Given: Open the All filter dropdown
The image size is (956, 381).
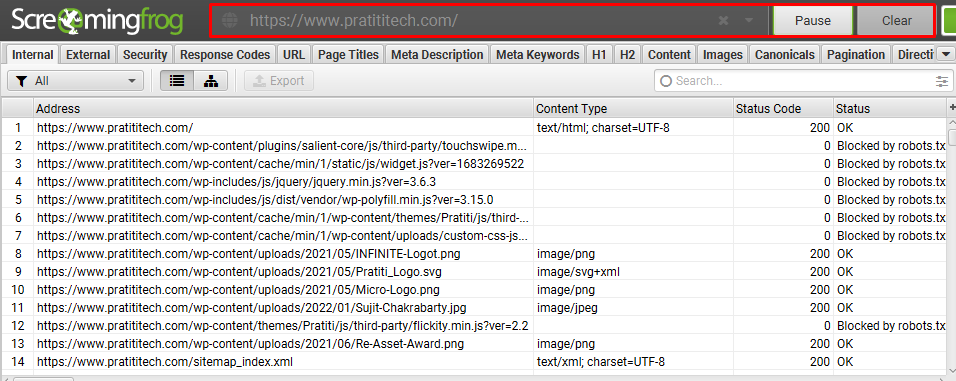Looking at the screenshot, I should pos(76,80).
